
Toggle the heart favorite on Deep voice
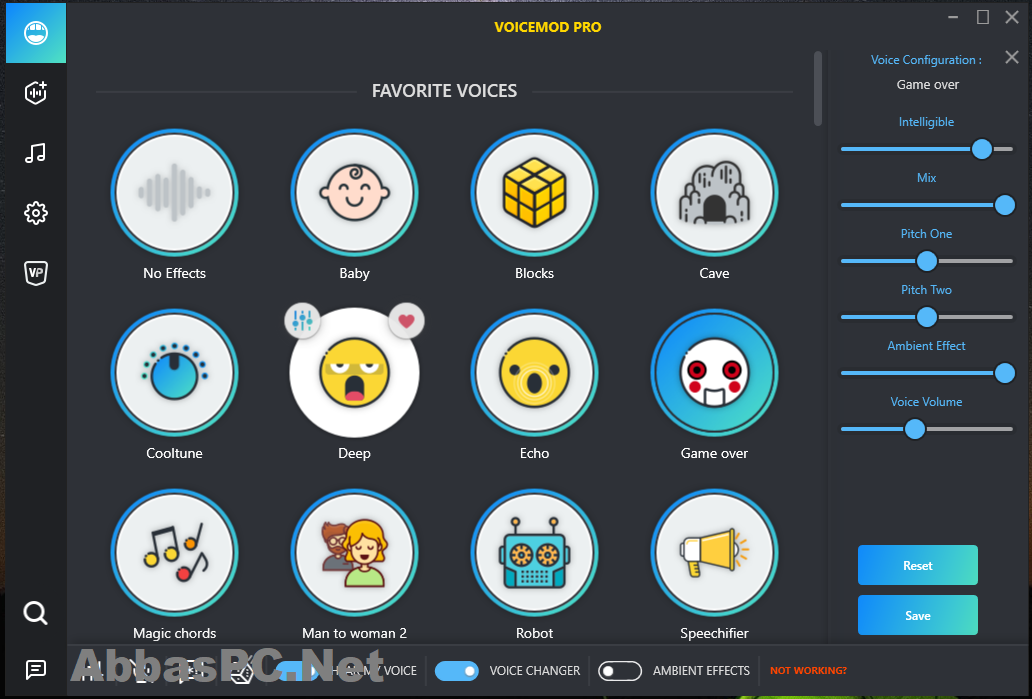[406, 321]
